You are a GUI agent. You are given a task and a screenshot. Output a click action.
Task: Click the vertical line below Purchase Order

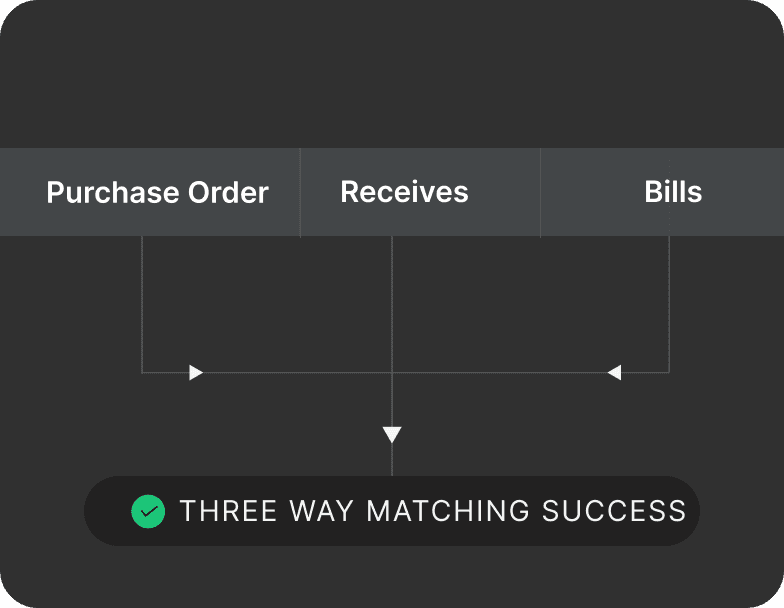coord(142,300)
